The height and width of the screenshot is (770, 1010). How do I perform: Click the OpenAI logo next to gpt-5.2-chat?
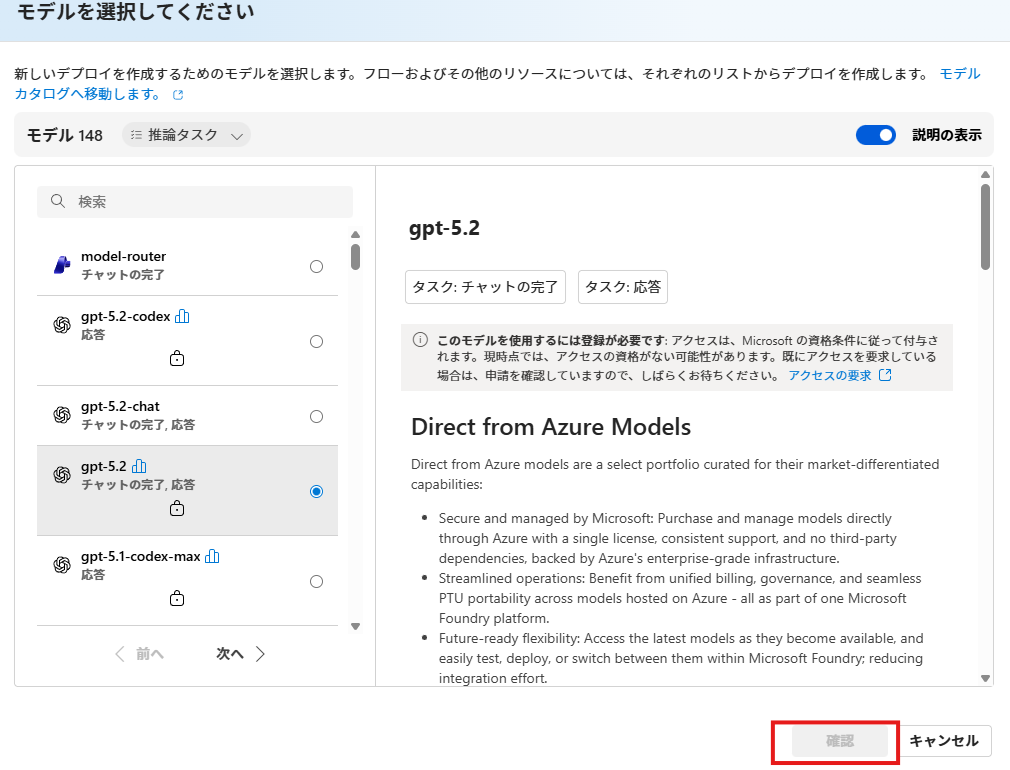pyautogui.click(x=61, y=415)
